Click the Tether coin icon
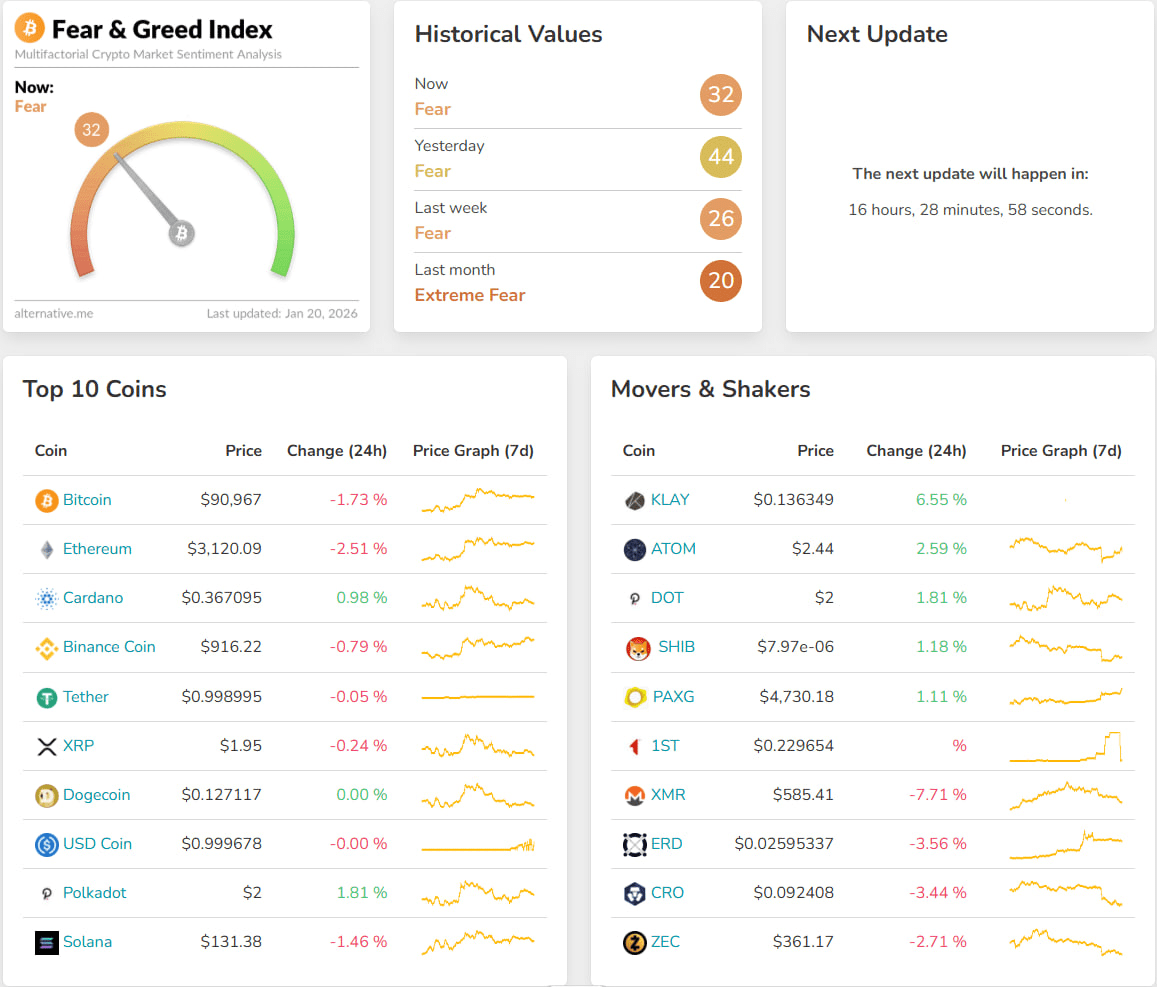Screen dimensions: 1157x987 (x=46, y=697)
